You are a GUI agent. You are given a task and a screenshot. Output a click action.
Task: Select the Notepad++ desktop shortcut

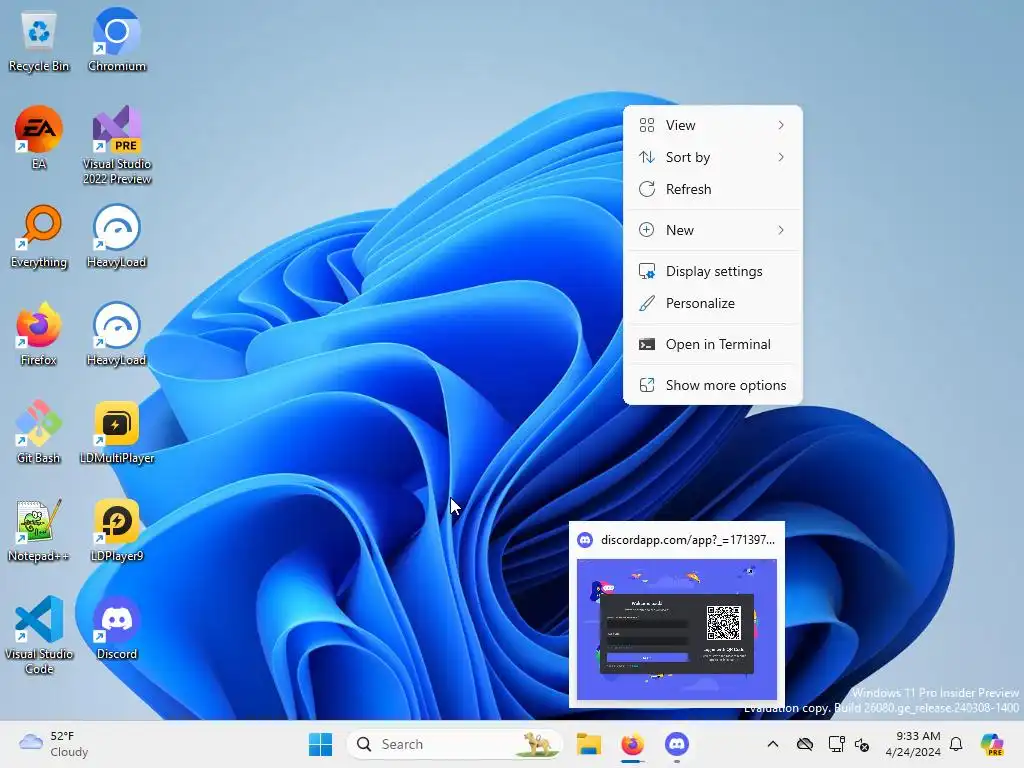39,530
